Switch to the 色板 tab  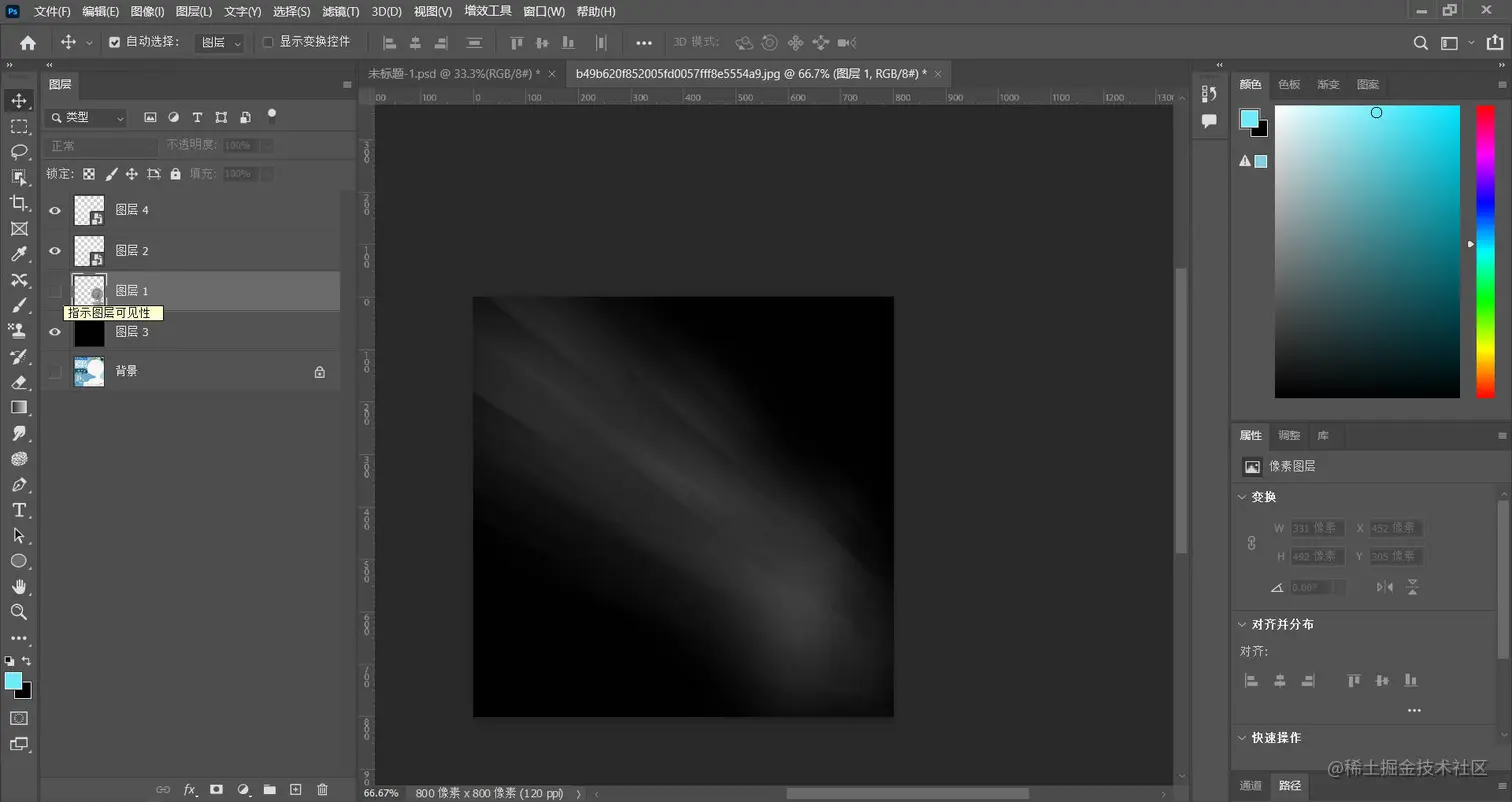click(1288, 85)
